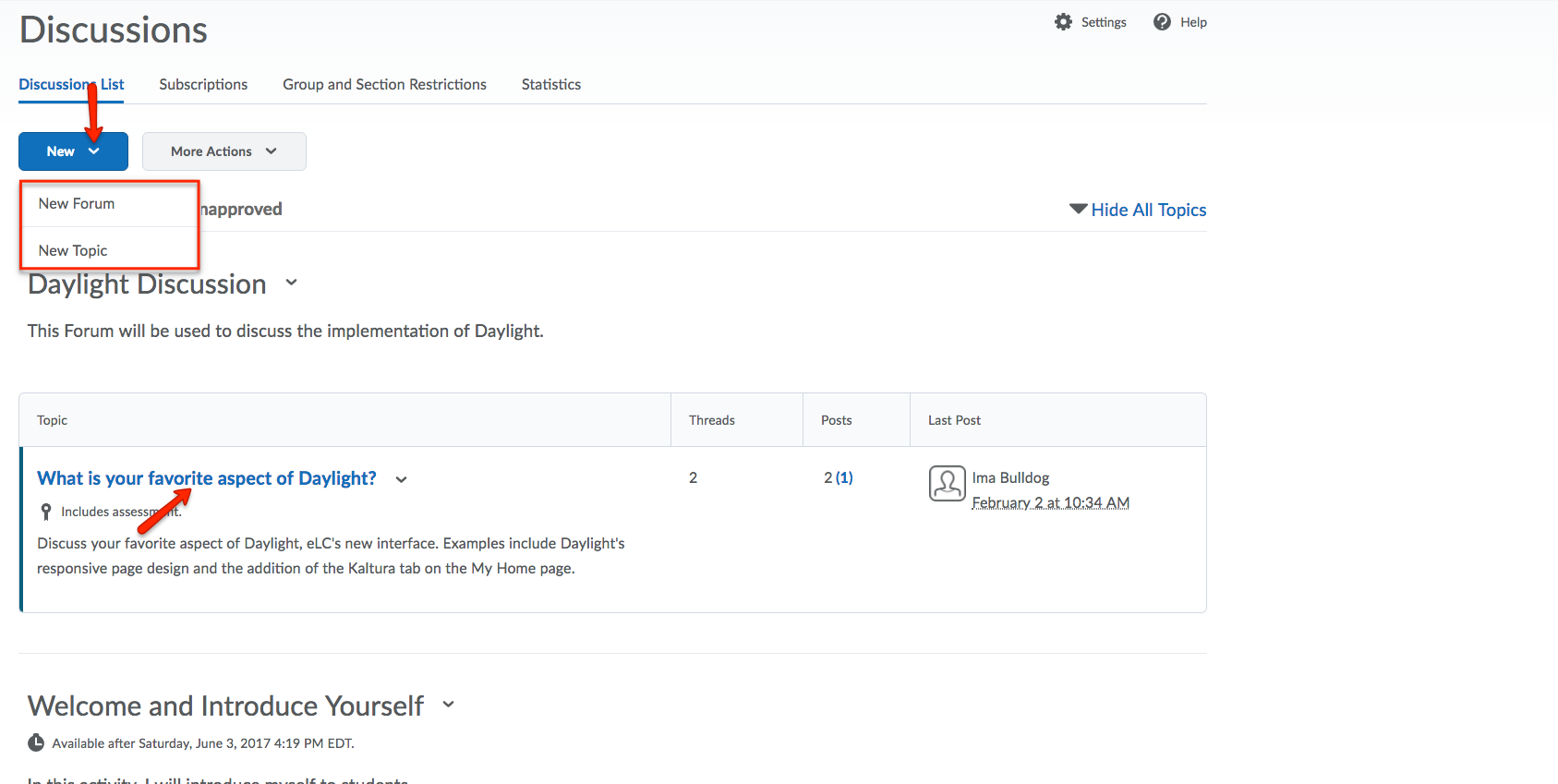Switch to the Subscriptions tab
Screen dimensions: 1558x784
click(203, 84)
